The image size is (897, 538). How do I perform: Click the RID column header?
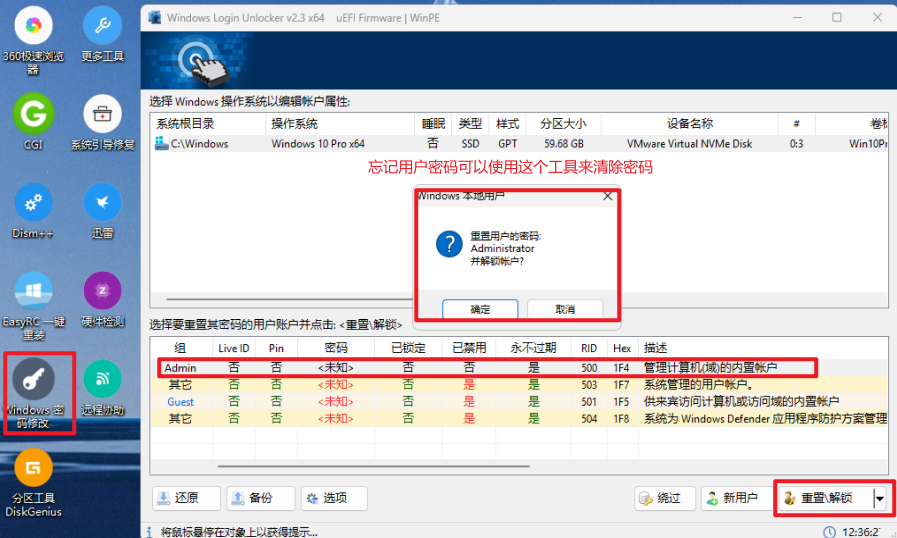(589, 348)
